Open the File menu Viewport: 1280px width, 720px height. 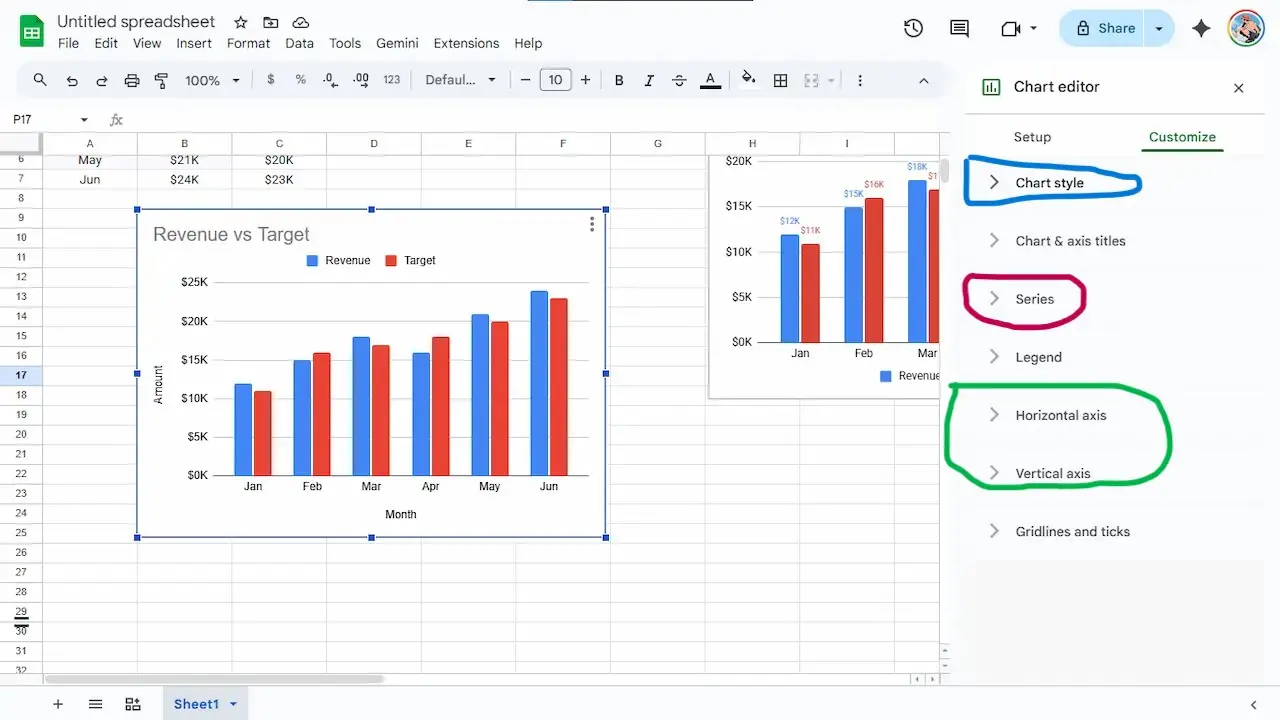click(68, 43)
